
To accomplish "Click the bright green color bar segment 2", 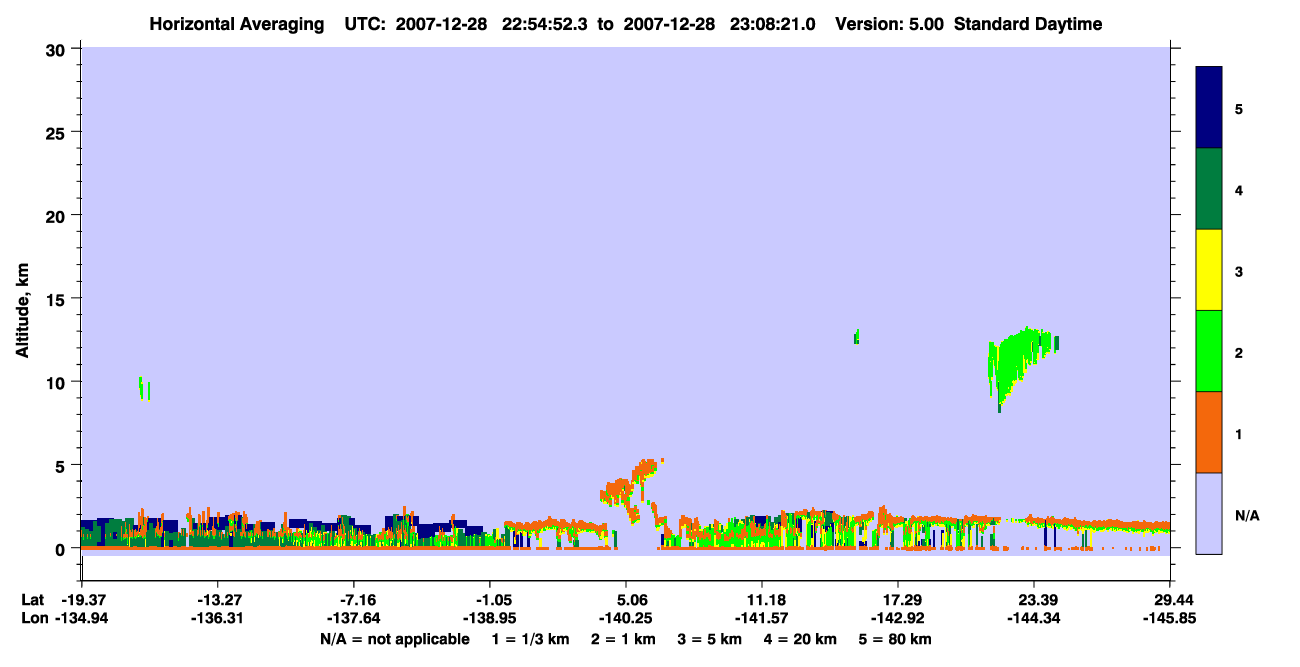I will pos(1209,351).
